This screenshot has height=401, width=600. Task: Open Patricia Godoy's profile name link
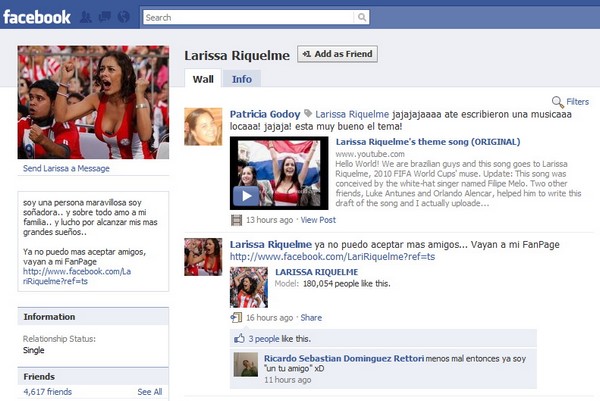coord(265,114)
